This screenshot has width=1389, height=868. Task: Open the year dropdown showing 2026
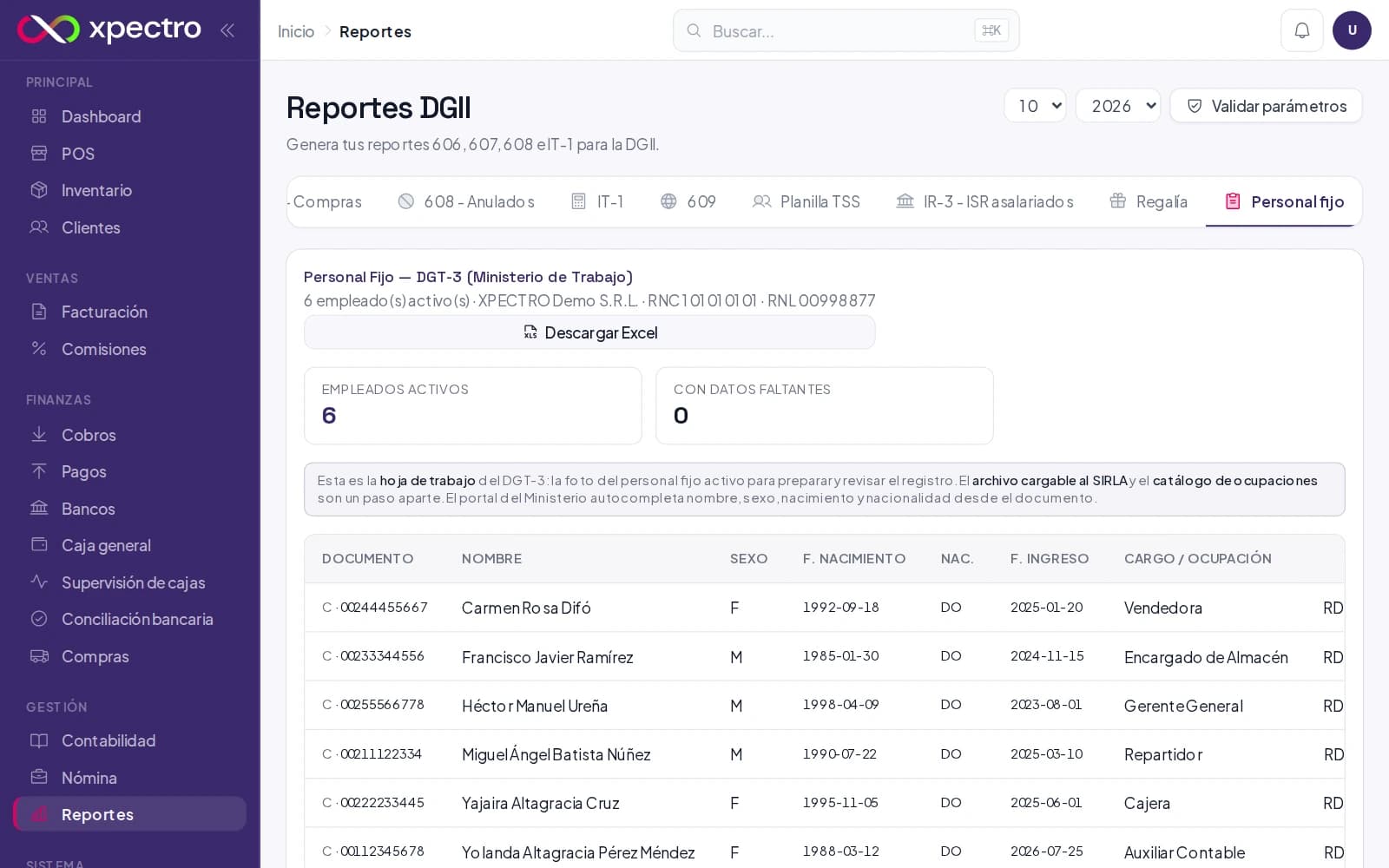[1118, 106]
